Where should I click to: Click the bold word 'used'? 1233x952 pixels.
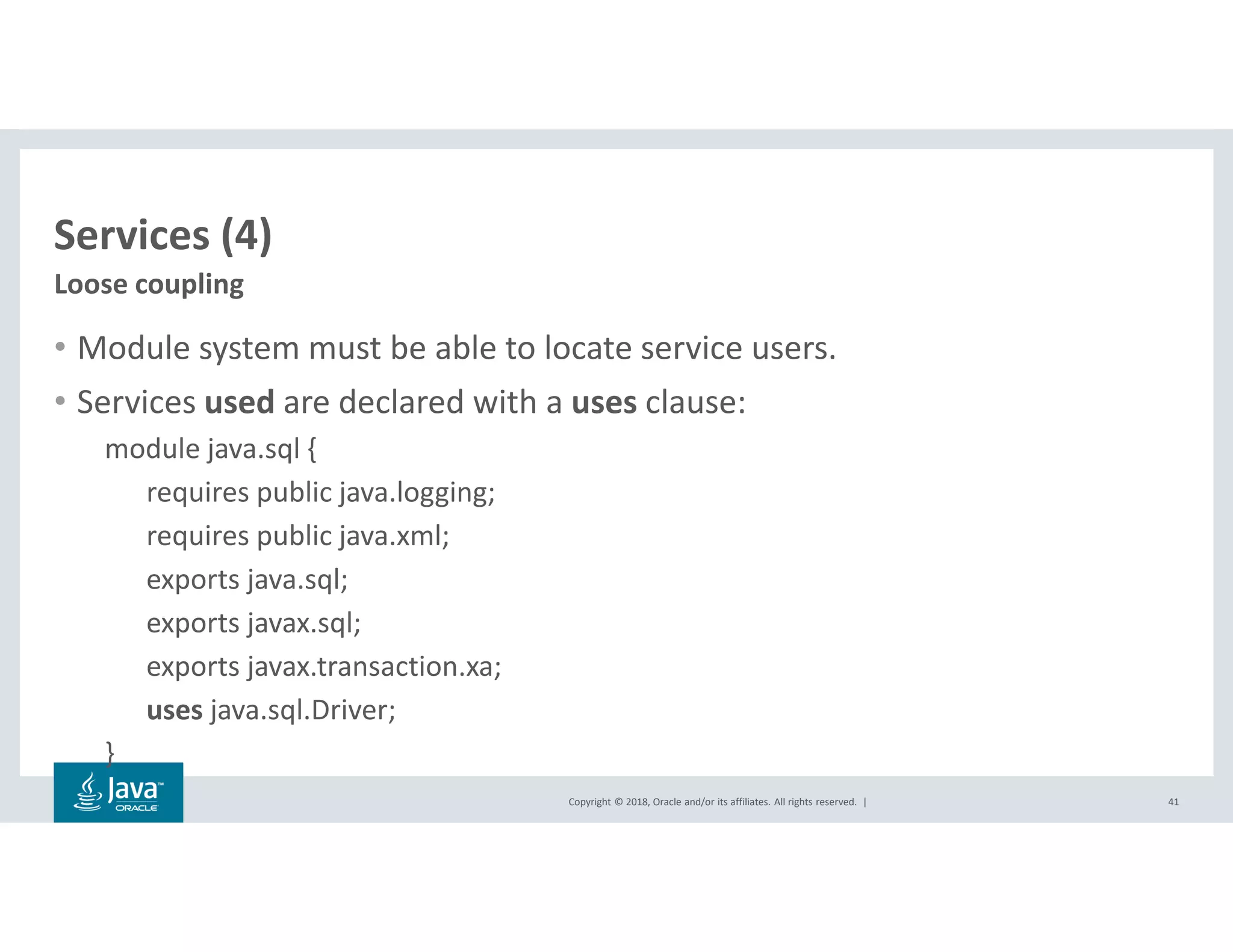[239, 402]
